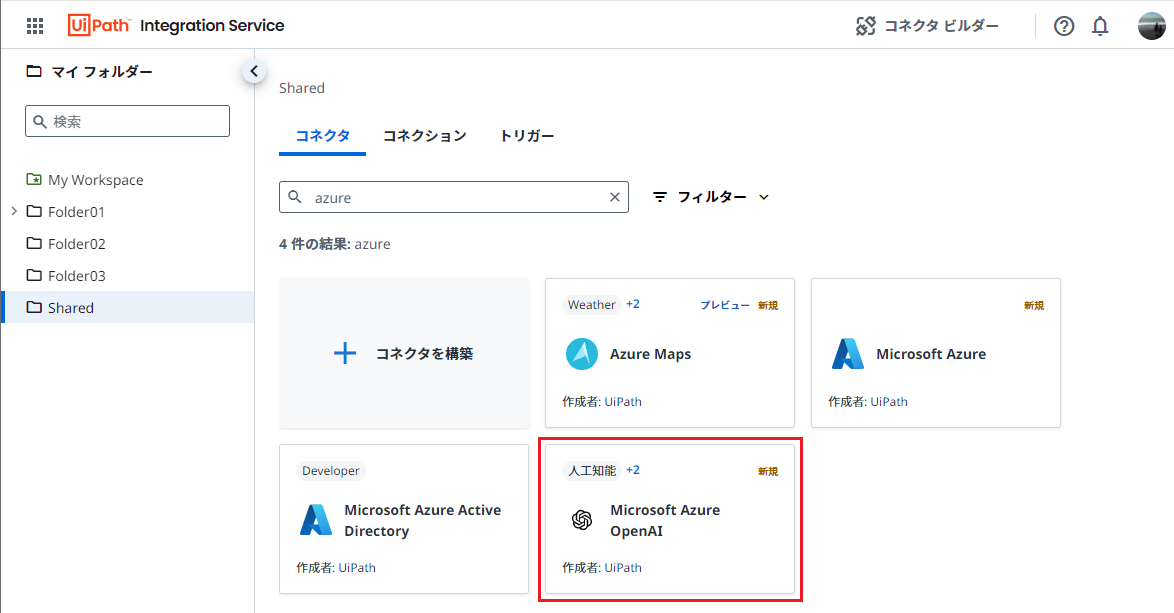Open the app launcher grid icon
The height and width of the screenshot is (613, 1174).
pos(34,25)
